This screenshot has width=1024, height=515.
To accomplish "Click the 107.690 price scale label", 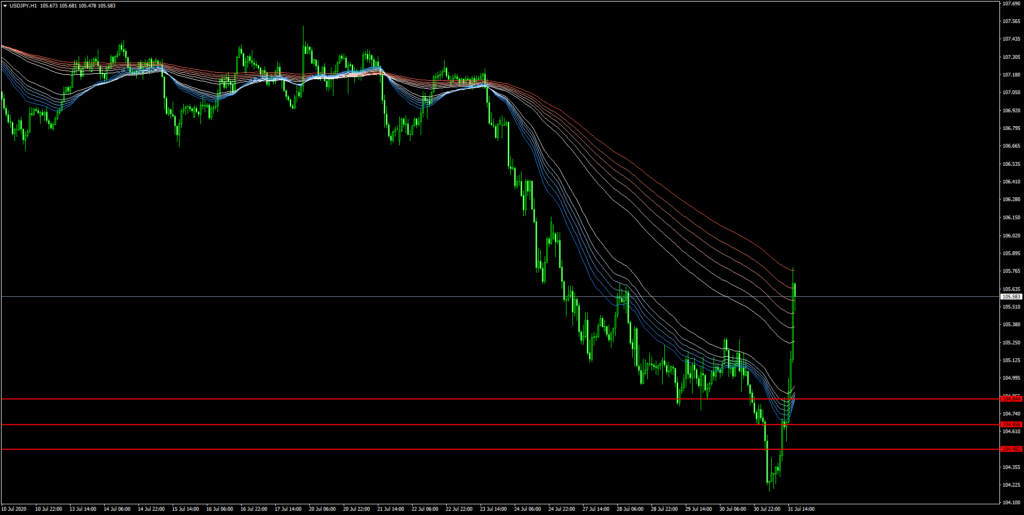I will [1009, 4].
